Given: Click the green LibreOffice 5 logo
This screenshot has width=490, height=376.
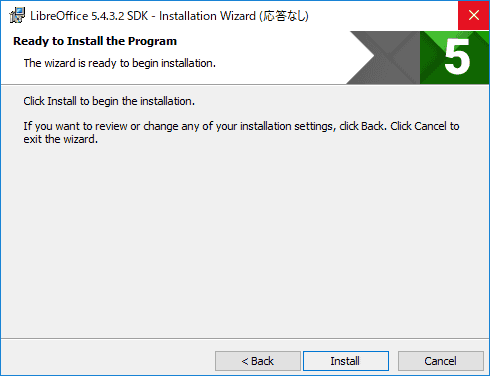Looking at the screenshot, I should pyautogui.click(x=454, y=57).
